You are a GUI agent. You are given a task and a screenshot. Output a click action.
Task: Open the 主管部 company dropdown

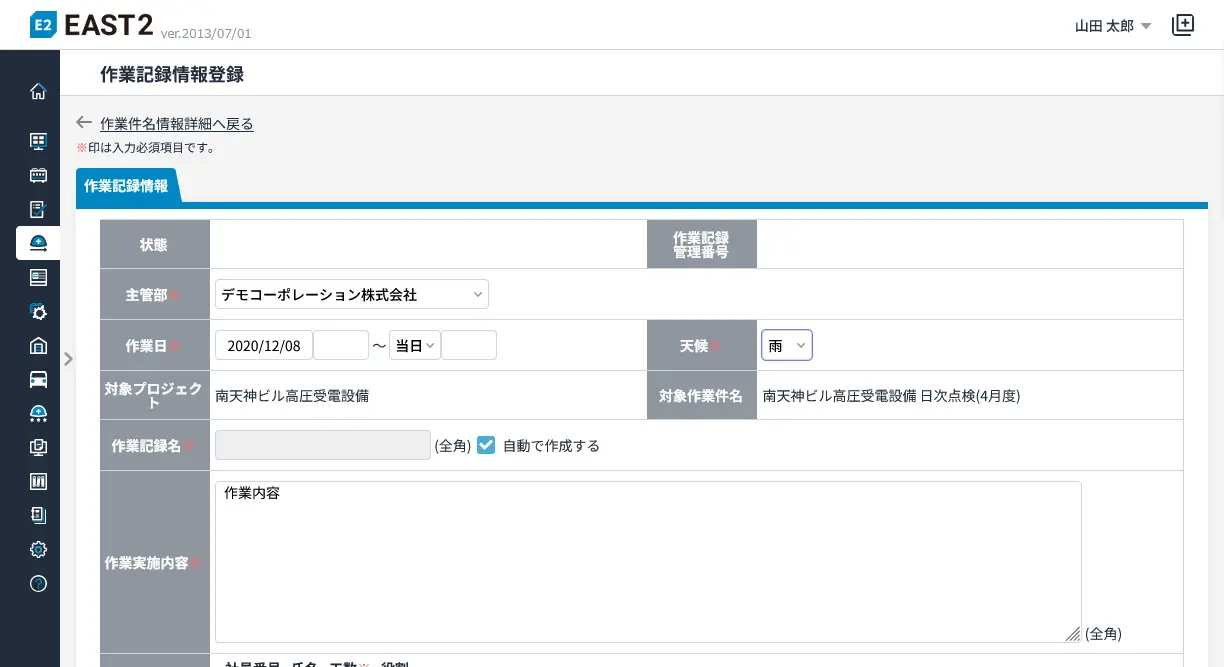point(351,295)
